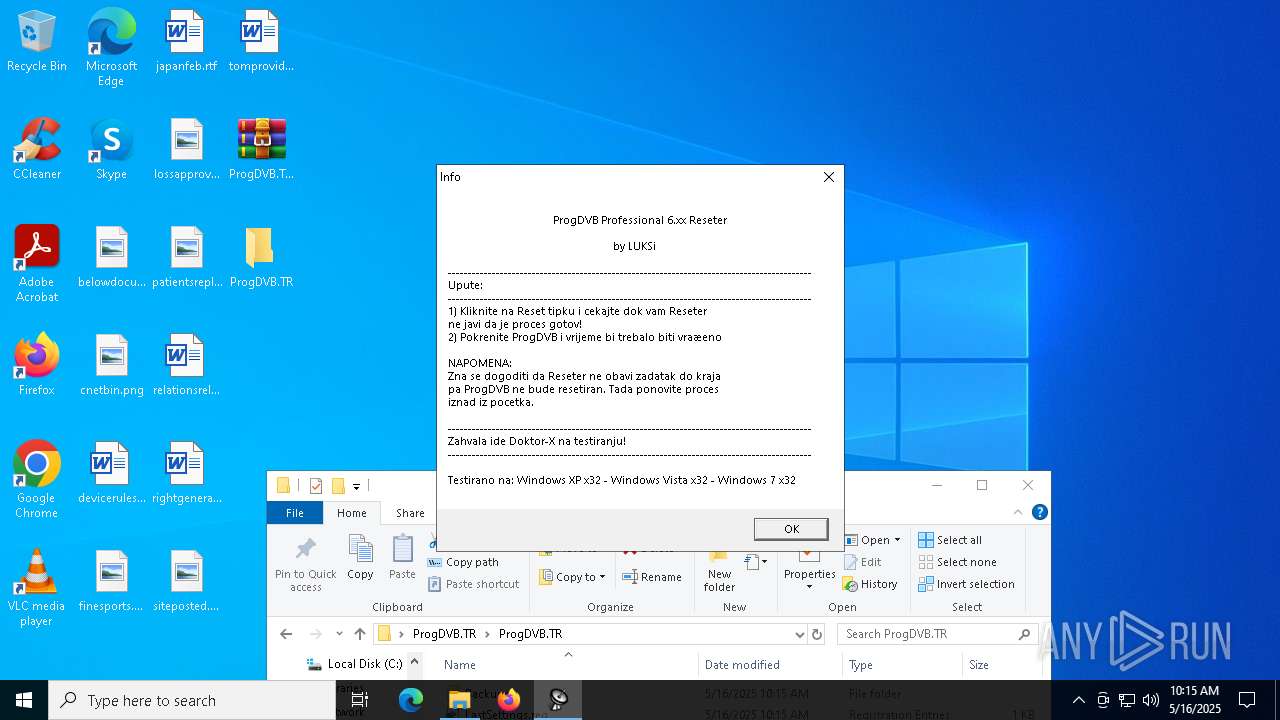The image size is (1280, 720).
Task: Select the belowdocu... image file
Action: click(111, 258)
